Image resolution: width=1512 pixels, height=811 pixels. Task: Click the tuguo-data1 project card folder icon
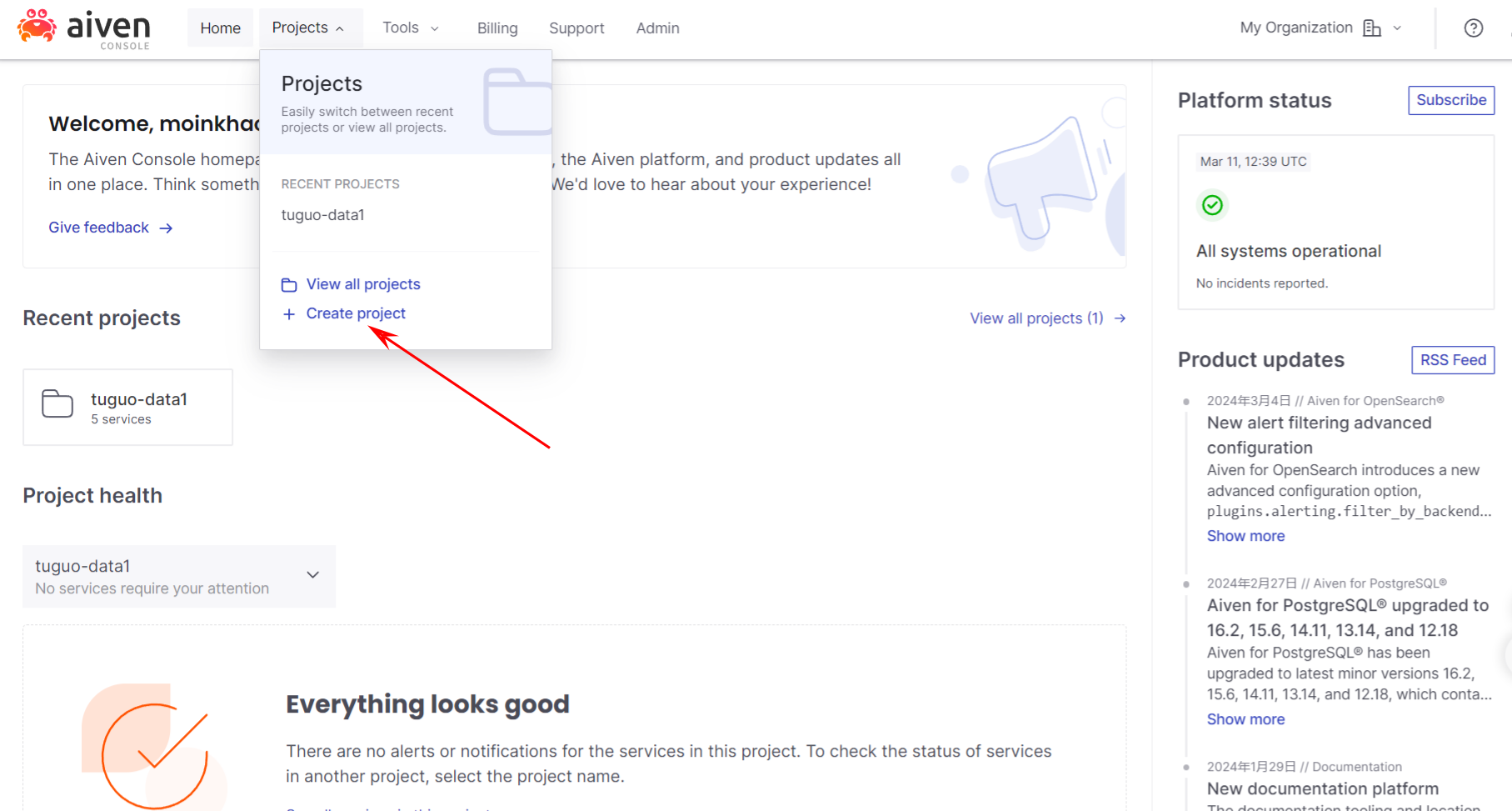[57, 403]
